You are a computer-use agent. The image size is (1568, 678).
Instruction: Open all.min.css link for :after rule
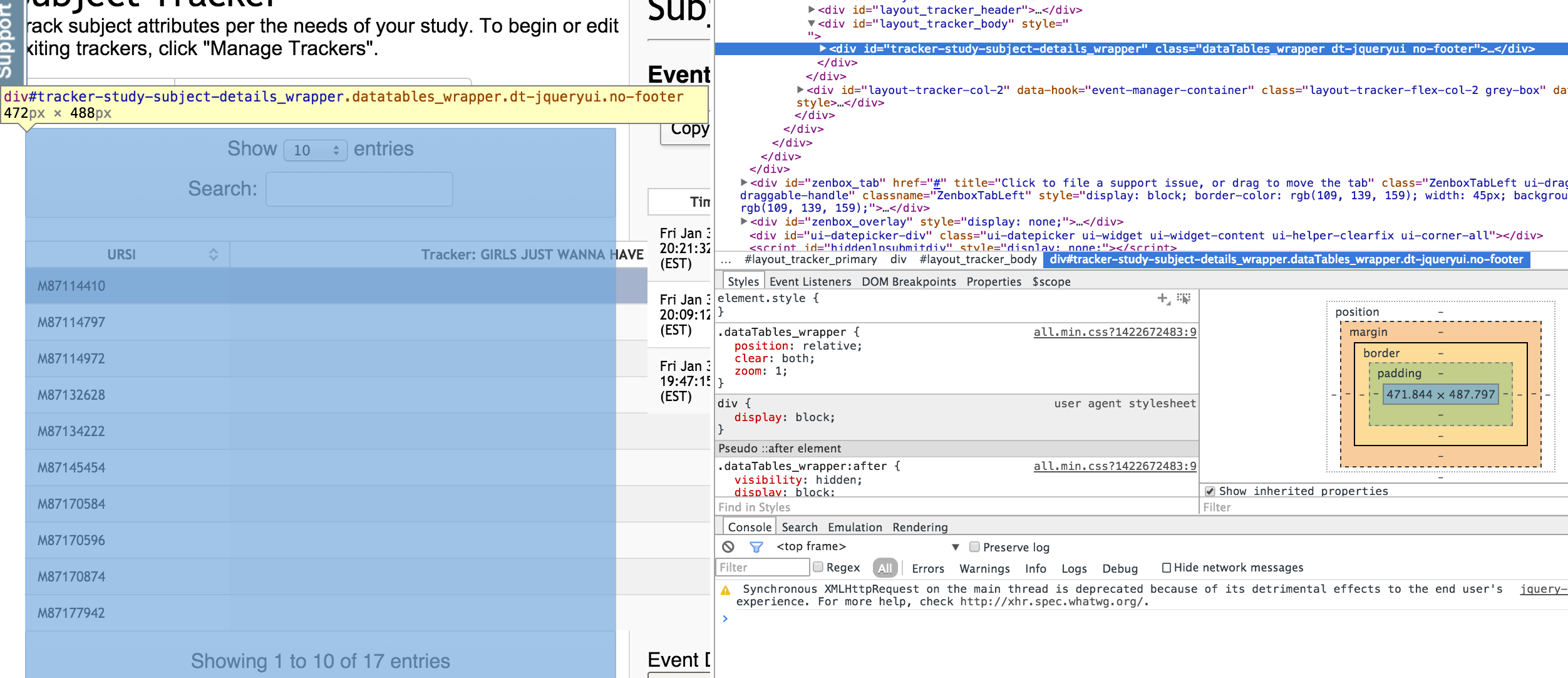pos(1115,466)
